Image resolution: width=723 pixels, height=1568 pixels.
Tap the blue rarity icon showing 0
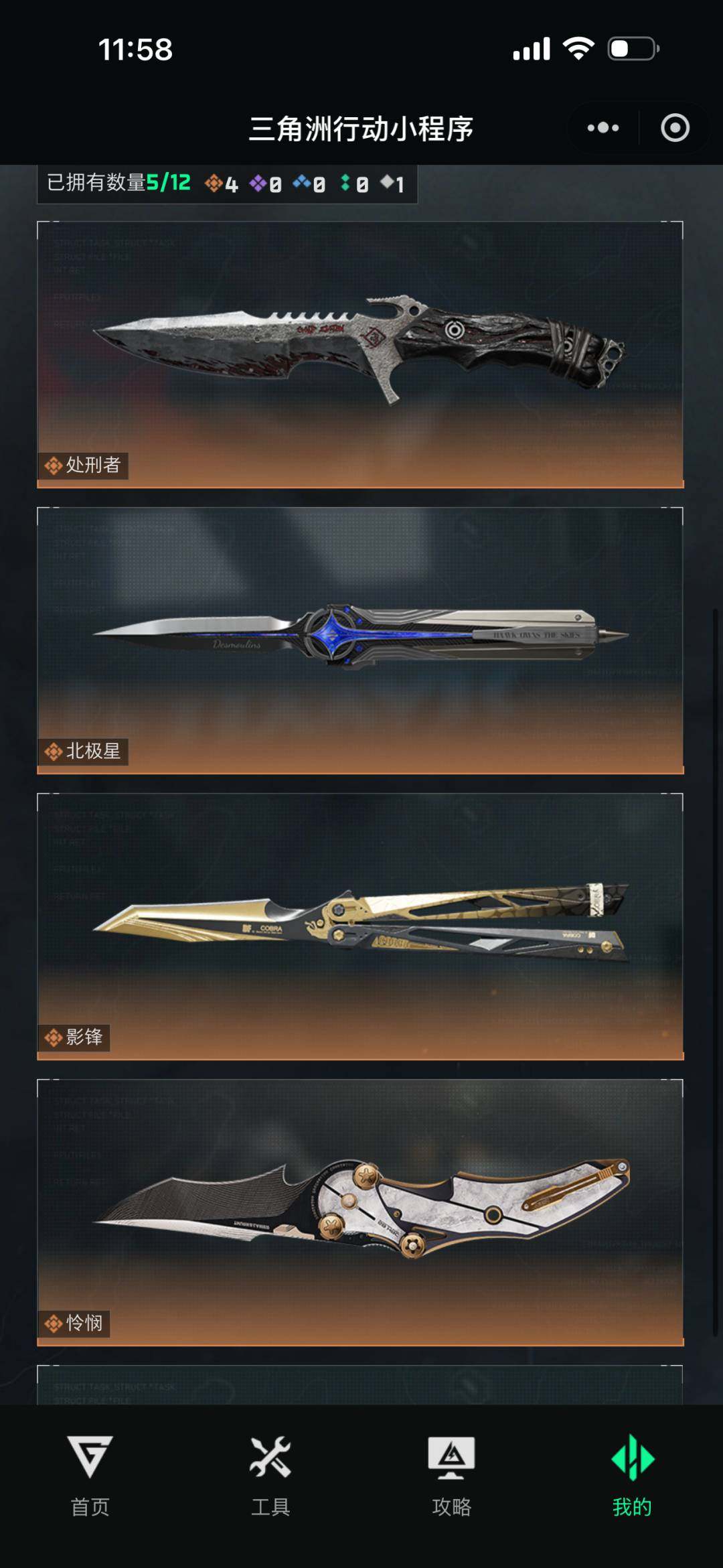[x=302, y=182]
